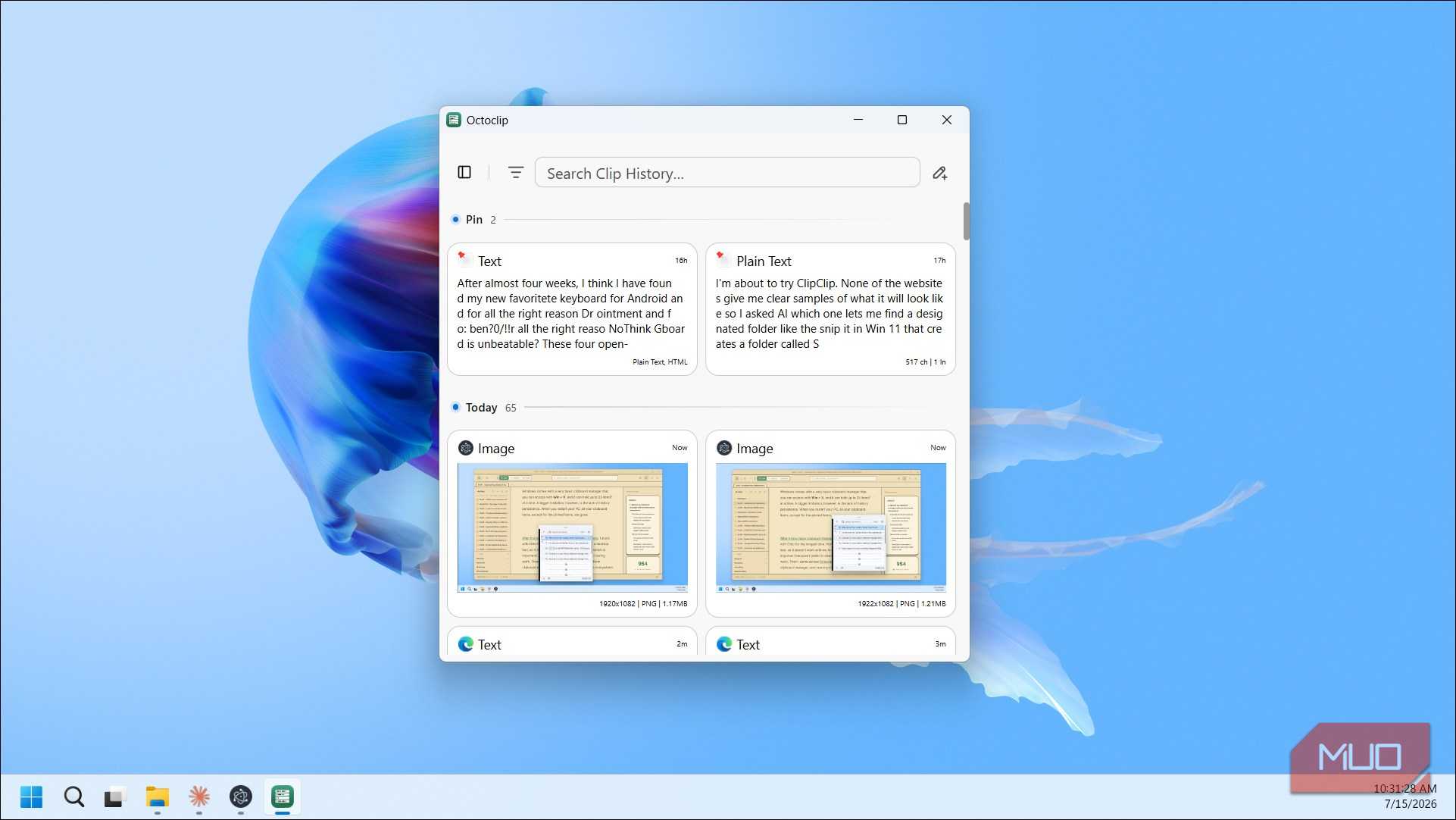The height and width of the screenshot is (820, 1456).
Task: Select the pinned Plain Text ClipClip clip
Action: point(830,309)
